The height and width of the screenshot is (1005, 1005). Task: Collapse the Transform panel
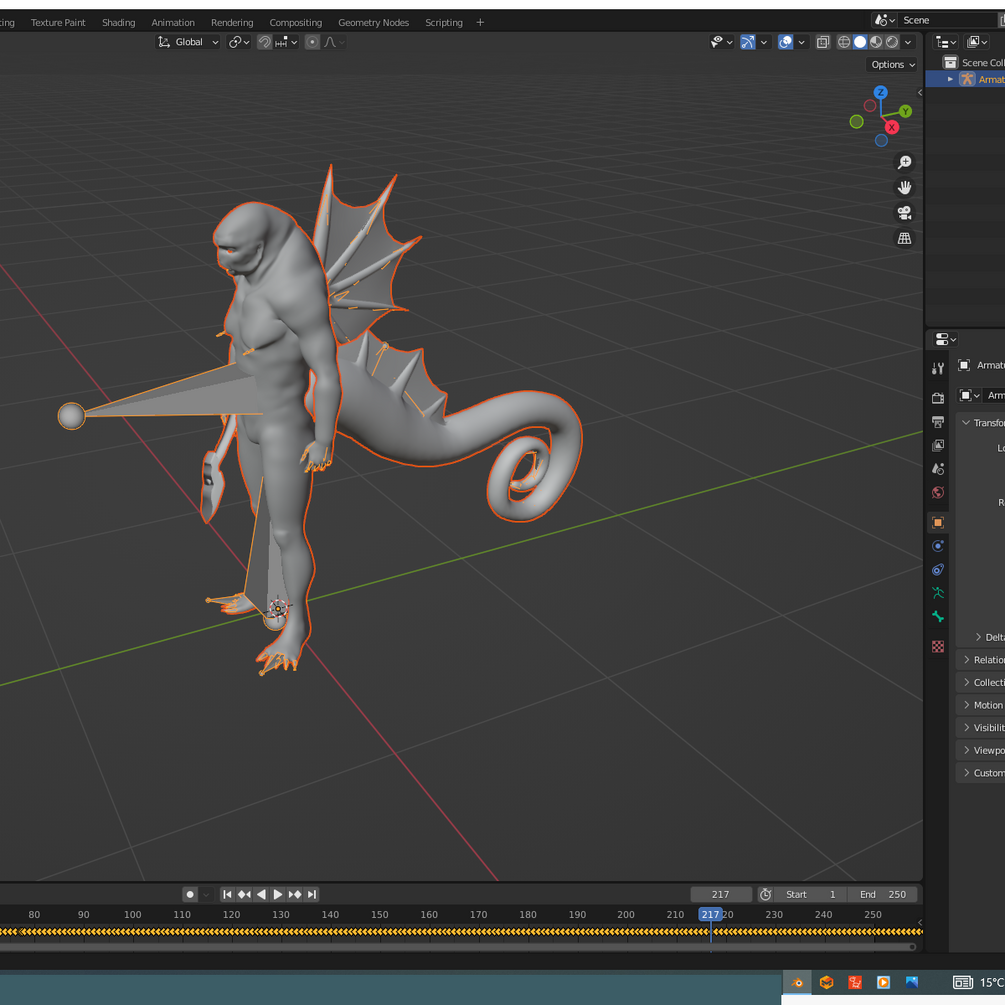966,423
